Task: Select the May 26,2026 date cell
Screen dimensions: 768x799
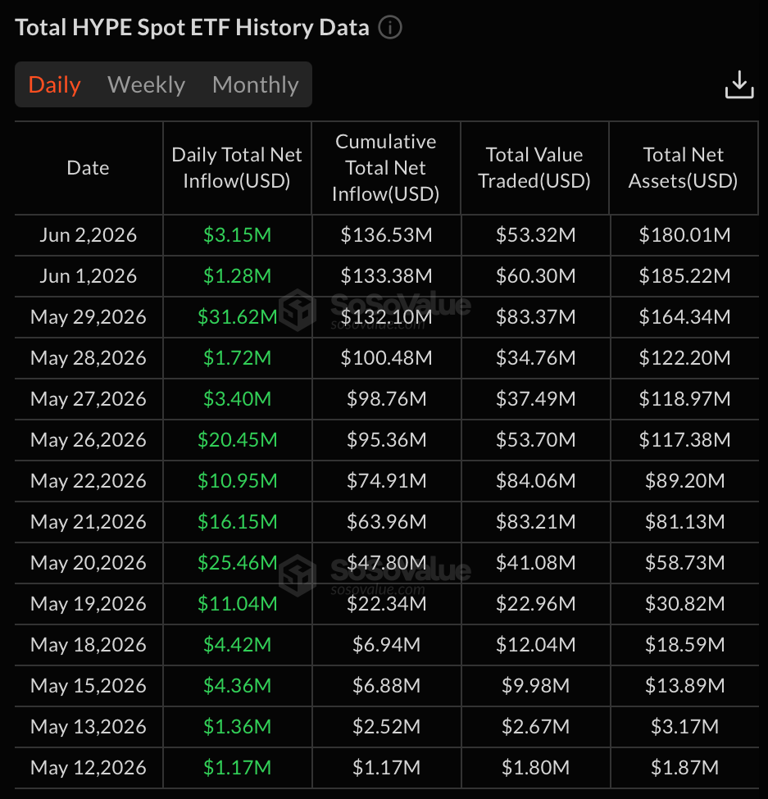Action: (x=88, y=440)
